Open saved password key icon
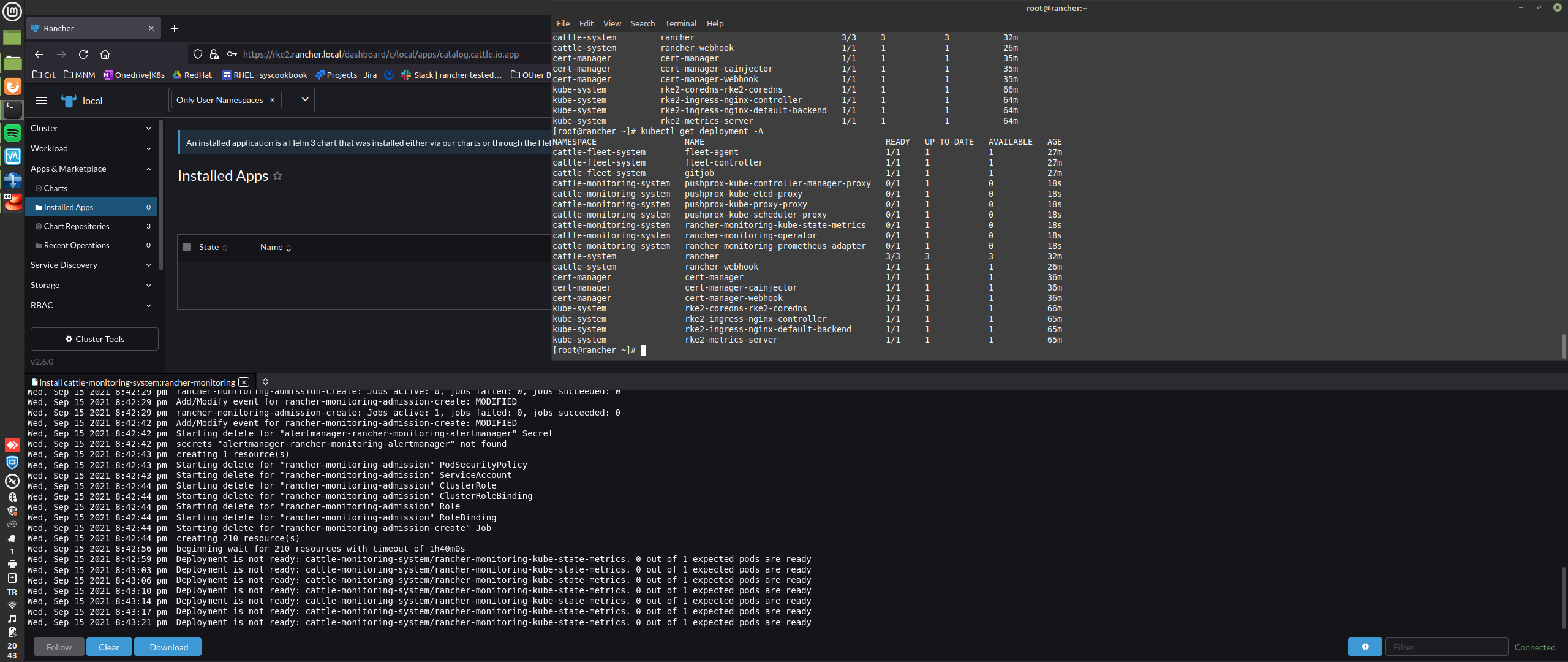This screenshot has height=662, width=1568. [232, 54]
